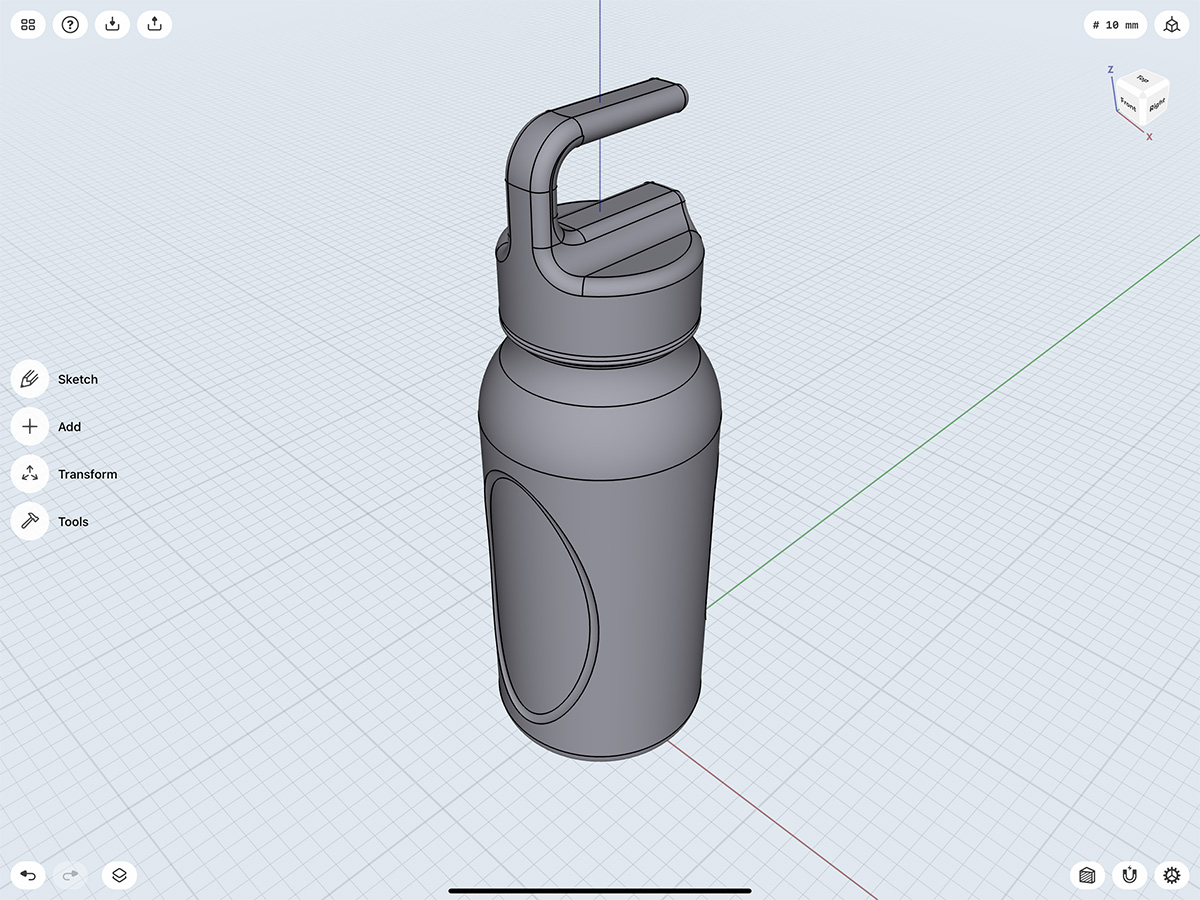Open the '# 10 mm' grid units dropdown
1200x900 pixels.
click(x=1114, y=24)
